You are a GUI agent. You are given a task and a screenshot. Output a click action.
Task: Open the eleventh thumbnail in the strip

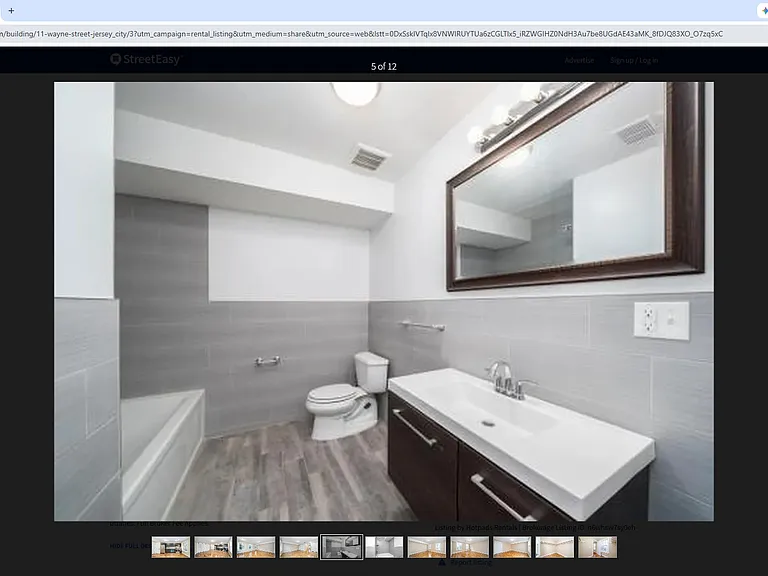click(x=598, y=547)
